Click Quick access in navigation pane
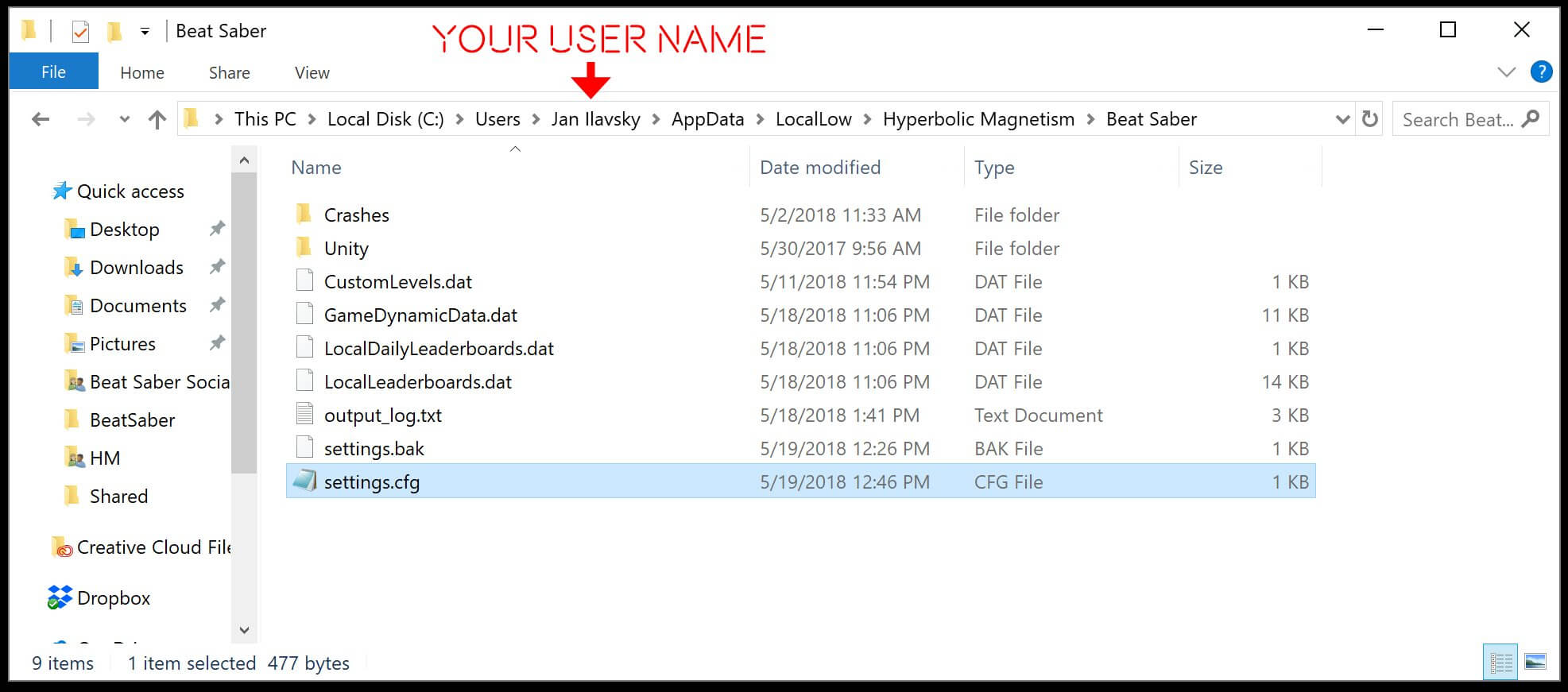The image size is (1568, 692). [130, 191]
